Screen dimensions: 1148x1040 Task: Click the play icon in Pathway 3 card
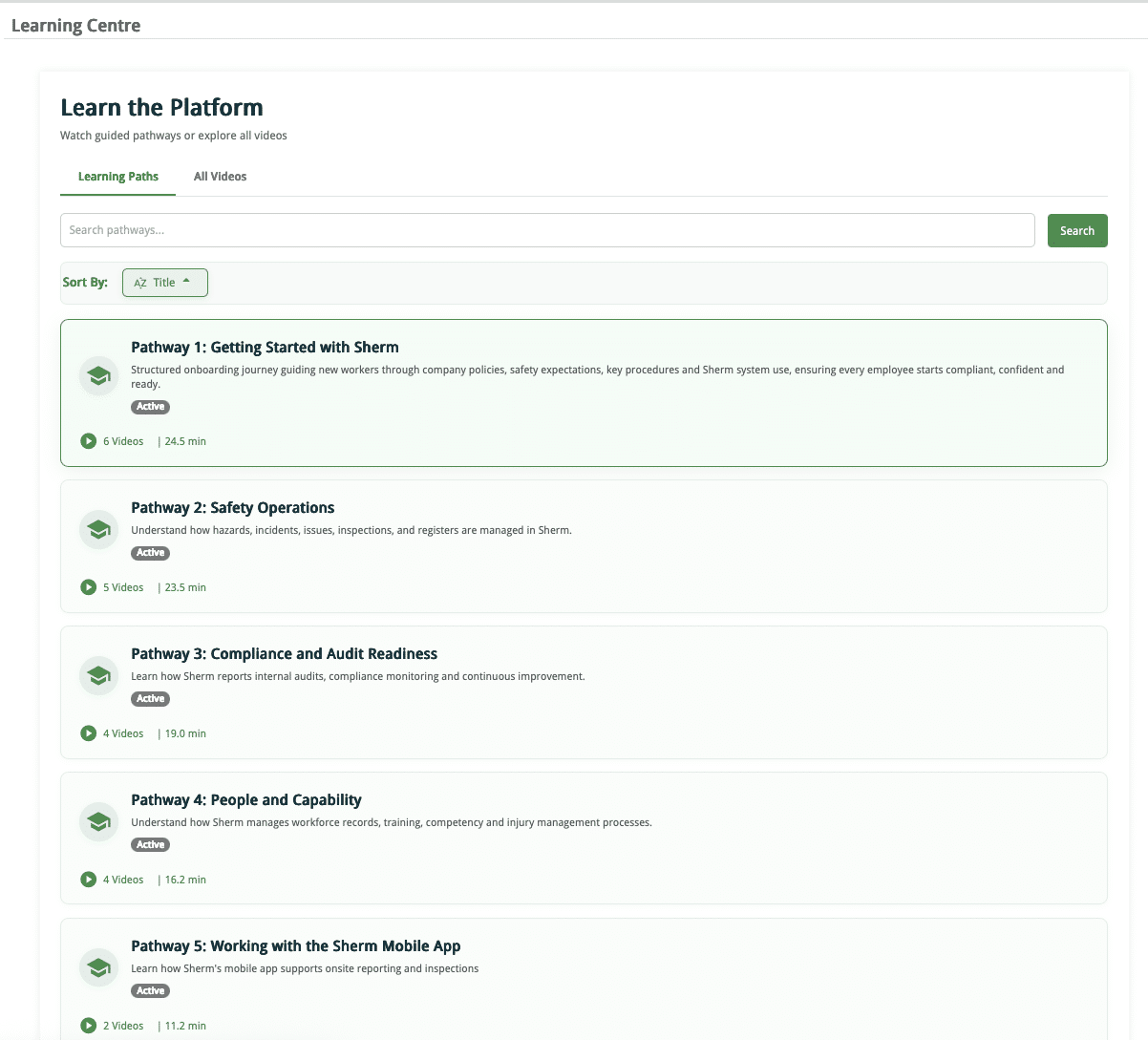coord(88,733)
